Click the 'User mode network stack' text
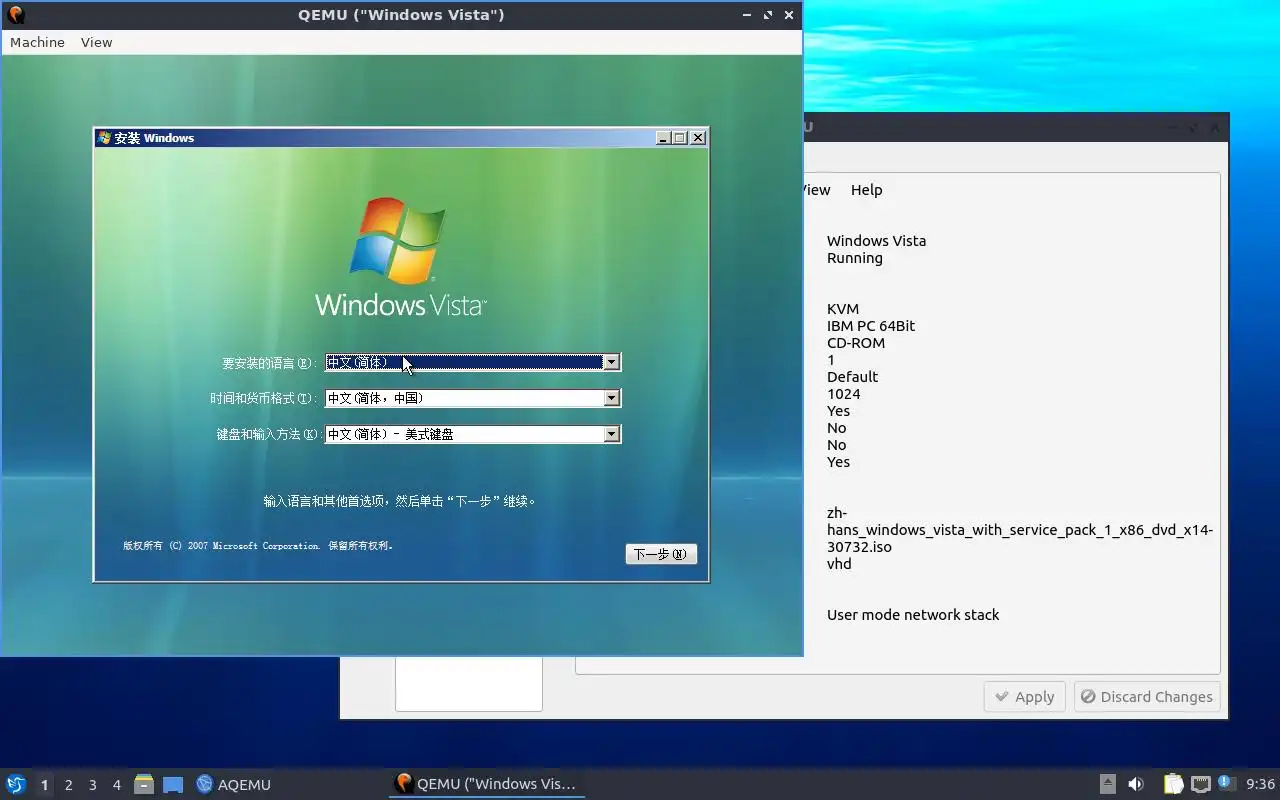Image resolution: width=1280 pixels, height=800 pixels. (x=913, y=615)
